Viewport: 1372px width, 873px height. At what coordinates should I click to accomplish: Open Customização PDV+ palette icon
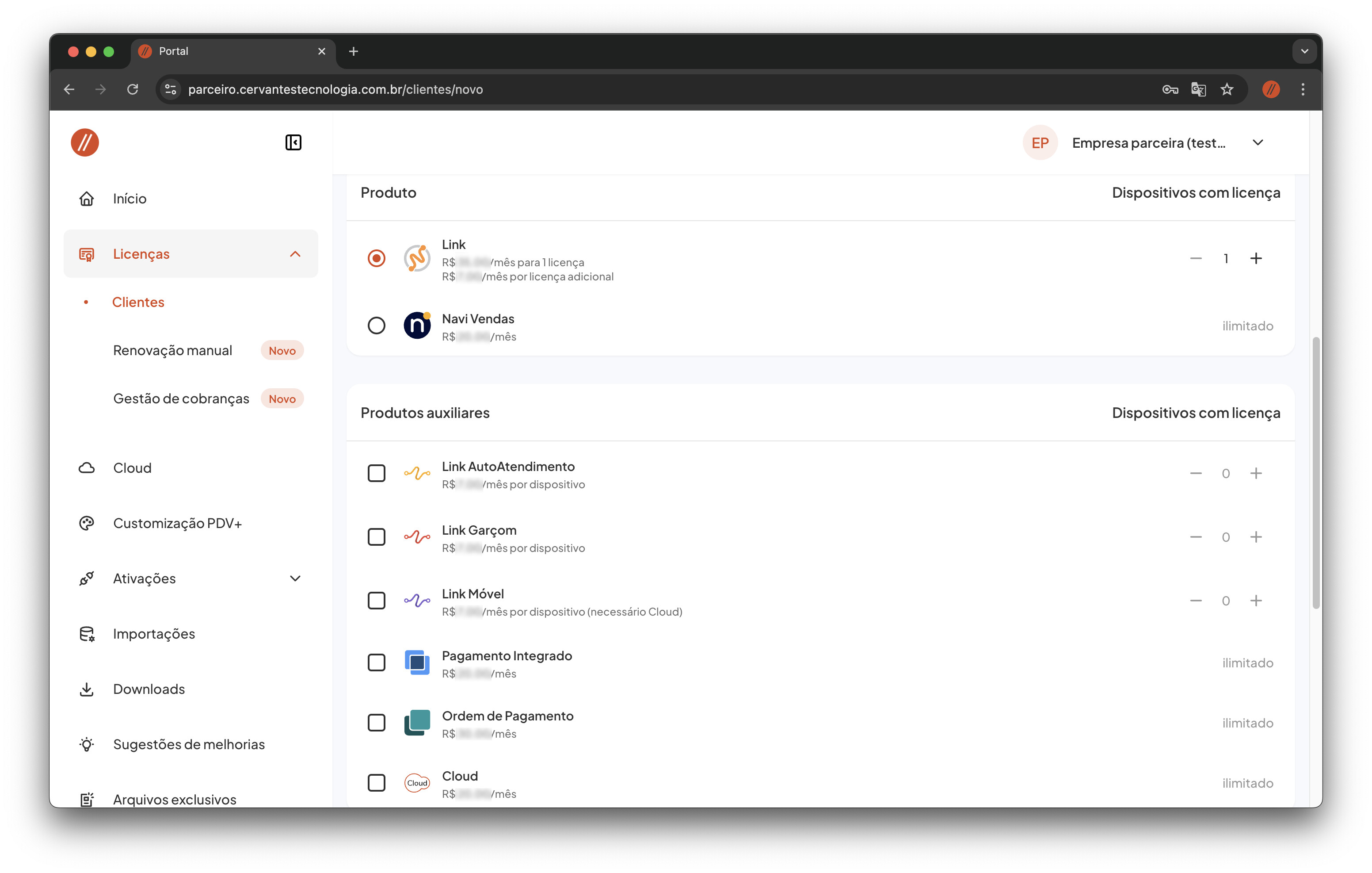point(87,523)
